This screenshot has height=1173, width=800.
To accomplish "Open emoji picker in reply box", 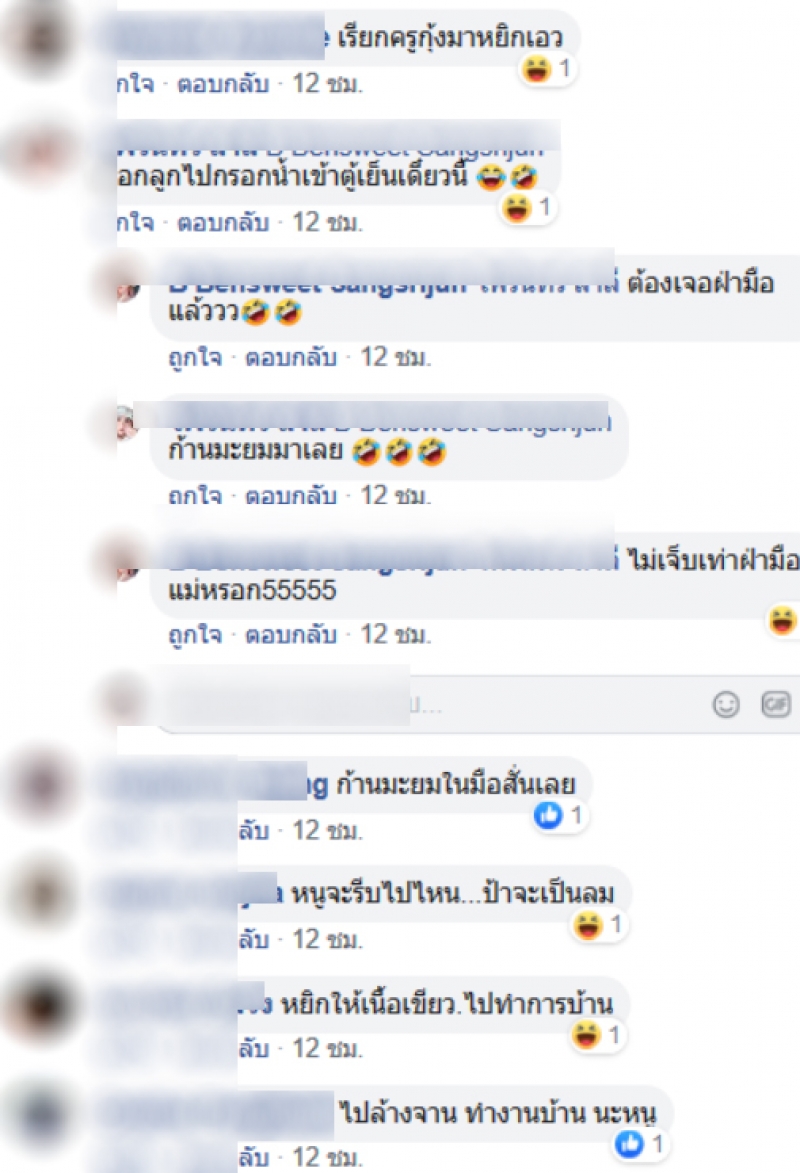I will (x=725, y=705).
